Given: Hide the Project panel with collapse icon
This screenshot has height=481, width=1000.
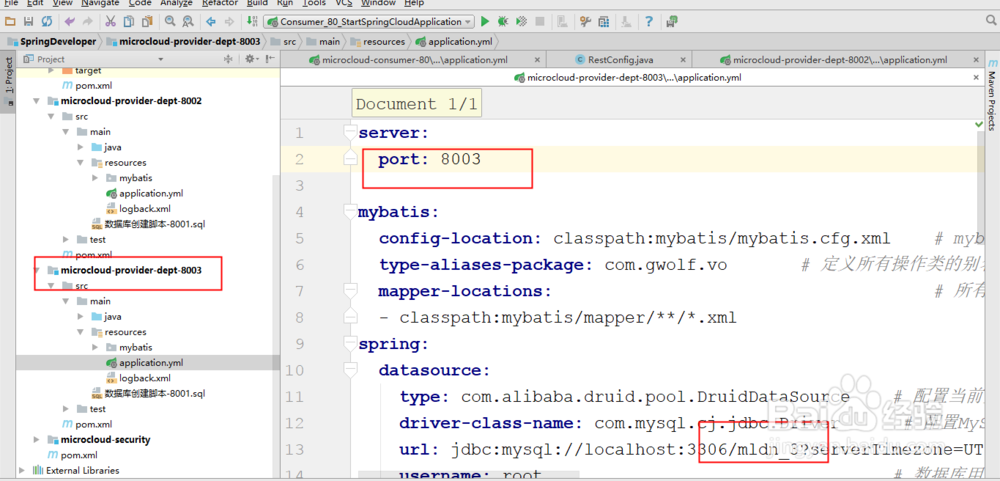Looking at the screenshot, I should click(x=270, y=59).
